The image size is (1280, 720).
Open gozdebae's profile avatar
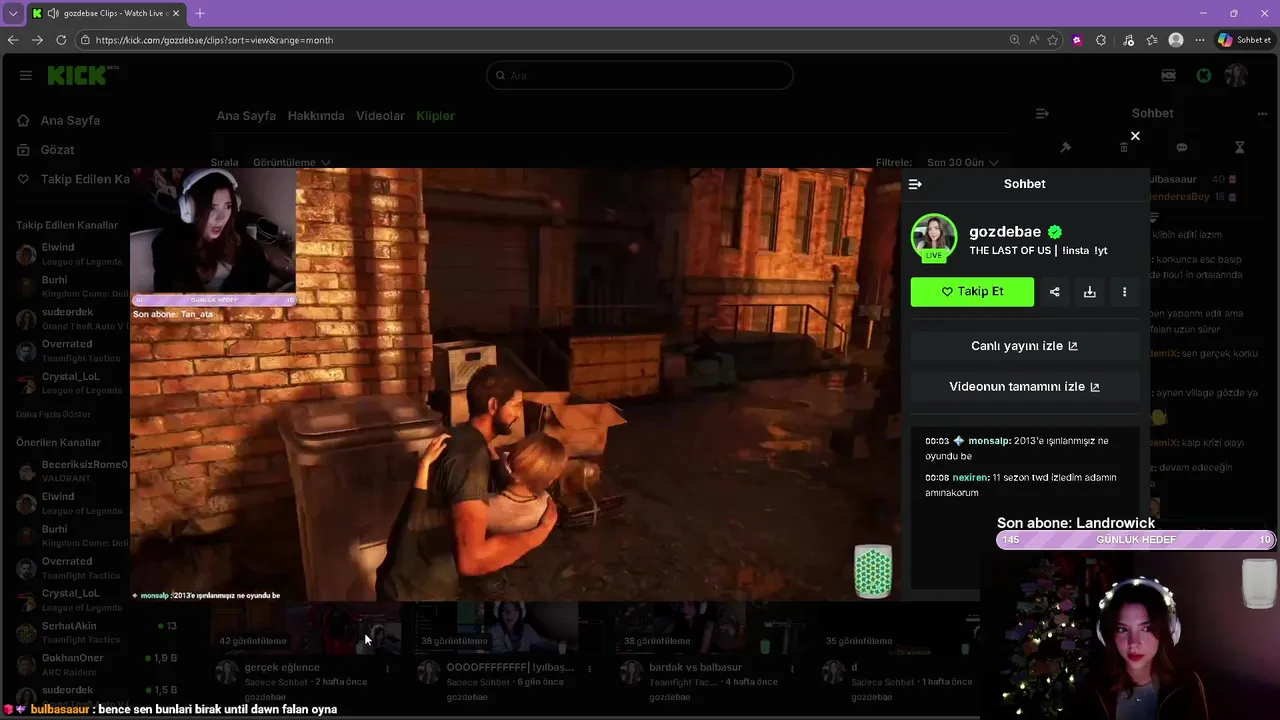point(934,237)
